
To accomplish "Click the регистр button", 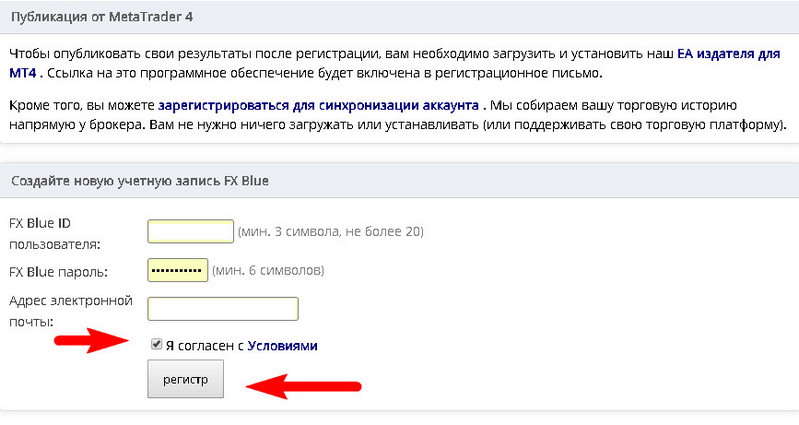I will coord(185,379).
